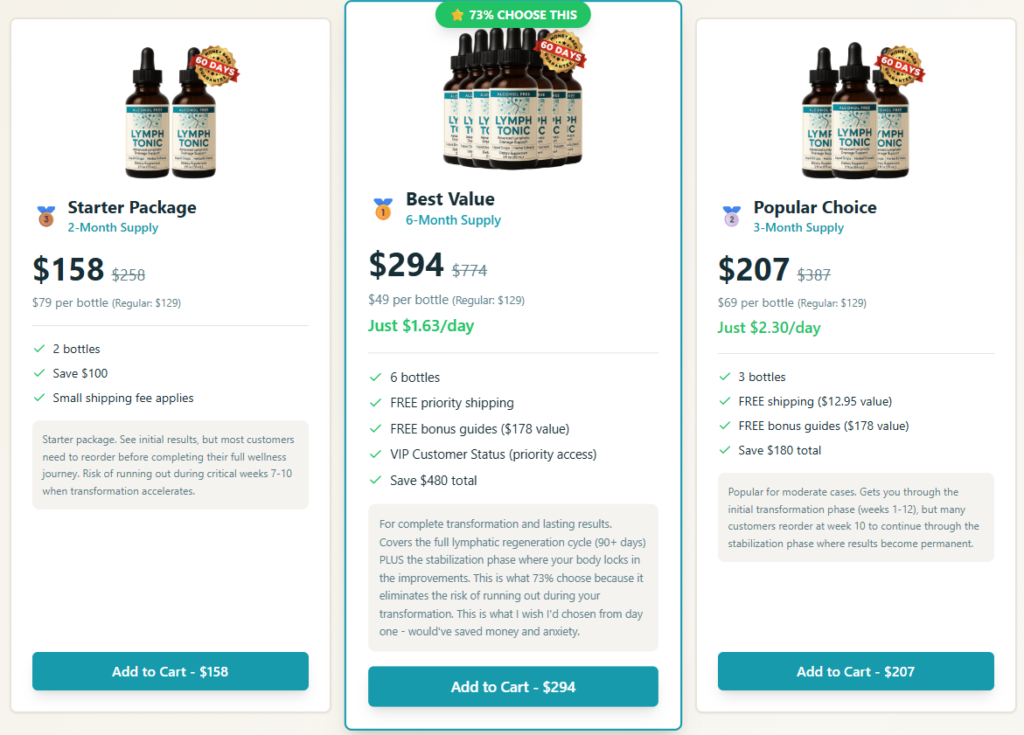Select the 3-Month Supply link text

click(798, 227)
